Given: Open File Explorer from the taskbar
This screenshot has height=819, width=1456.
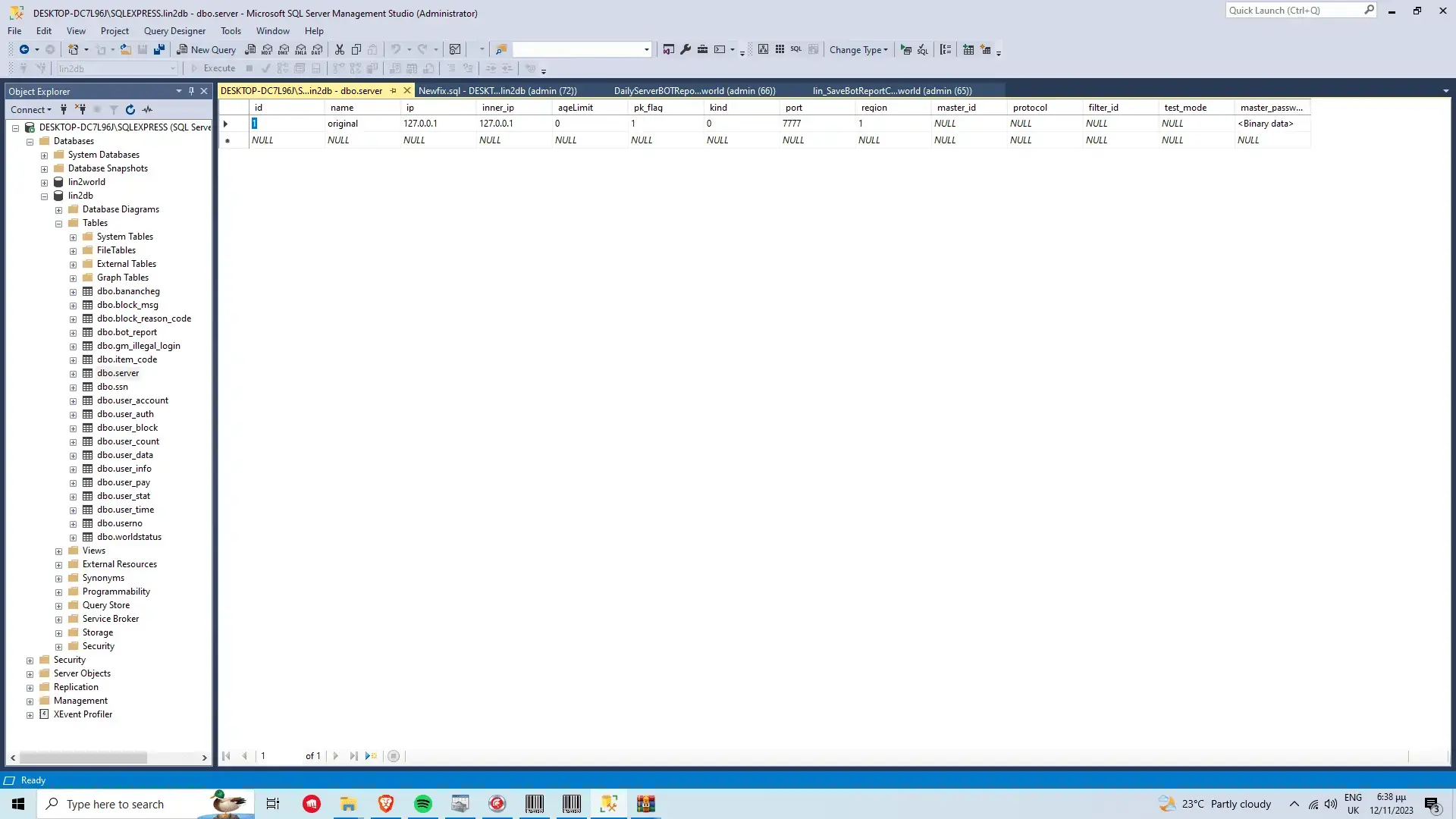Looking at the screenshot, I should pyautogui.click(x=349, y=804).
